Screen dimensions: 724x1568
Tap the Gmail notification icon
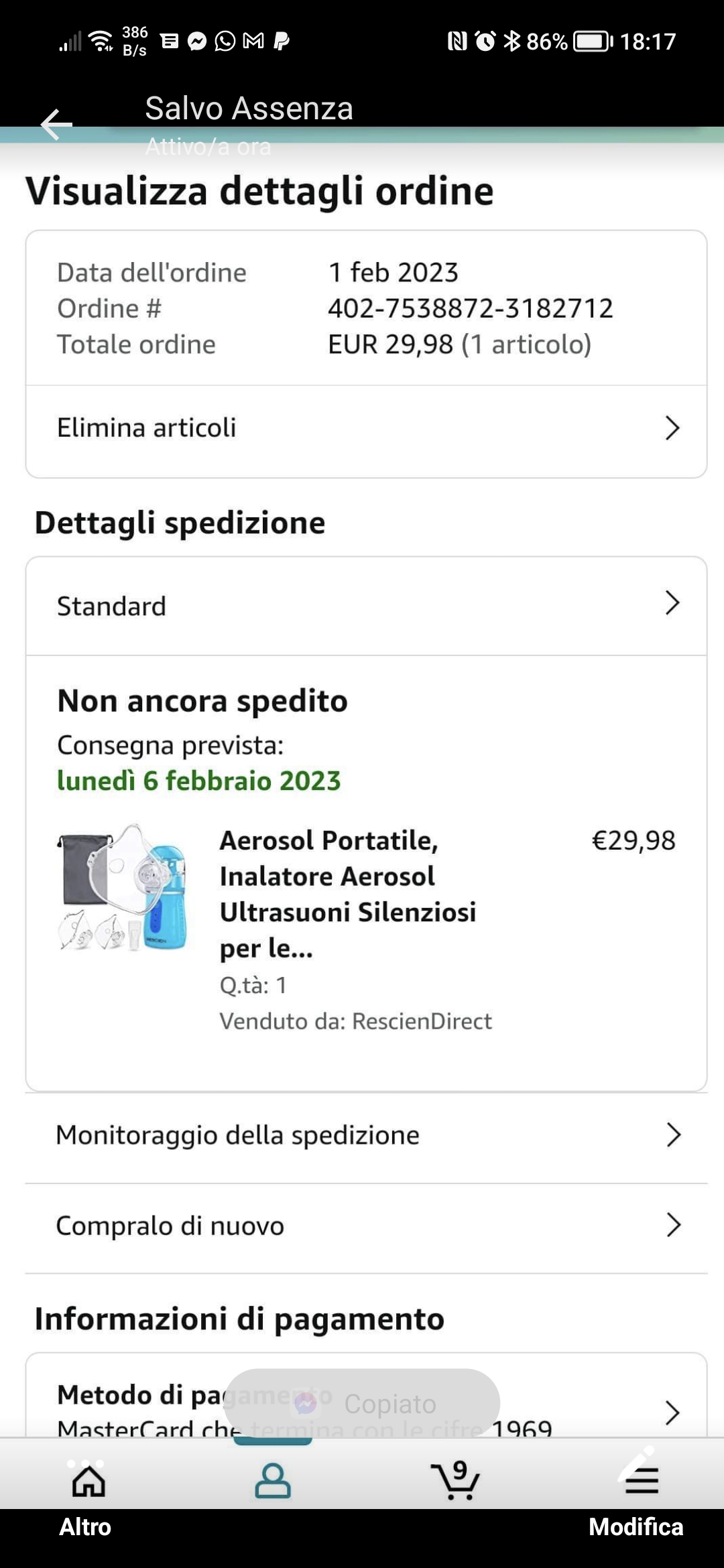(x=253, y=42)
